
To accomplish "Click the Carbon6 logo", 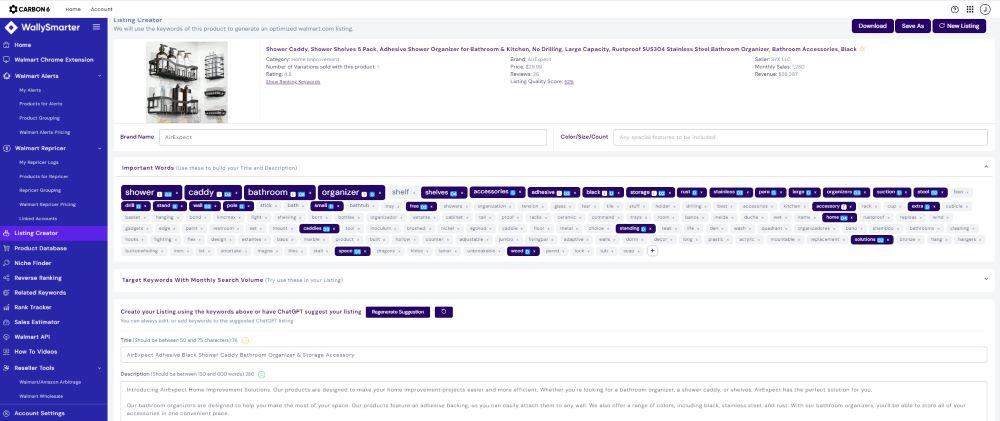I will [31, 9].
